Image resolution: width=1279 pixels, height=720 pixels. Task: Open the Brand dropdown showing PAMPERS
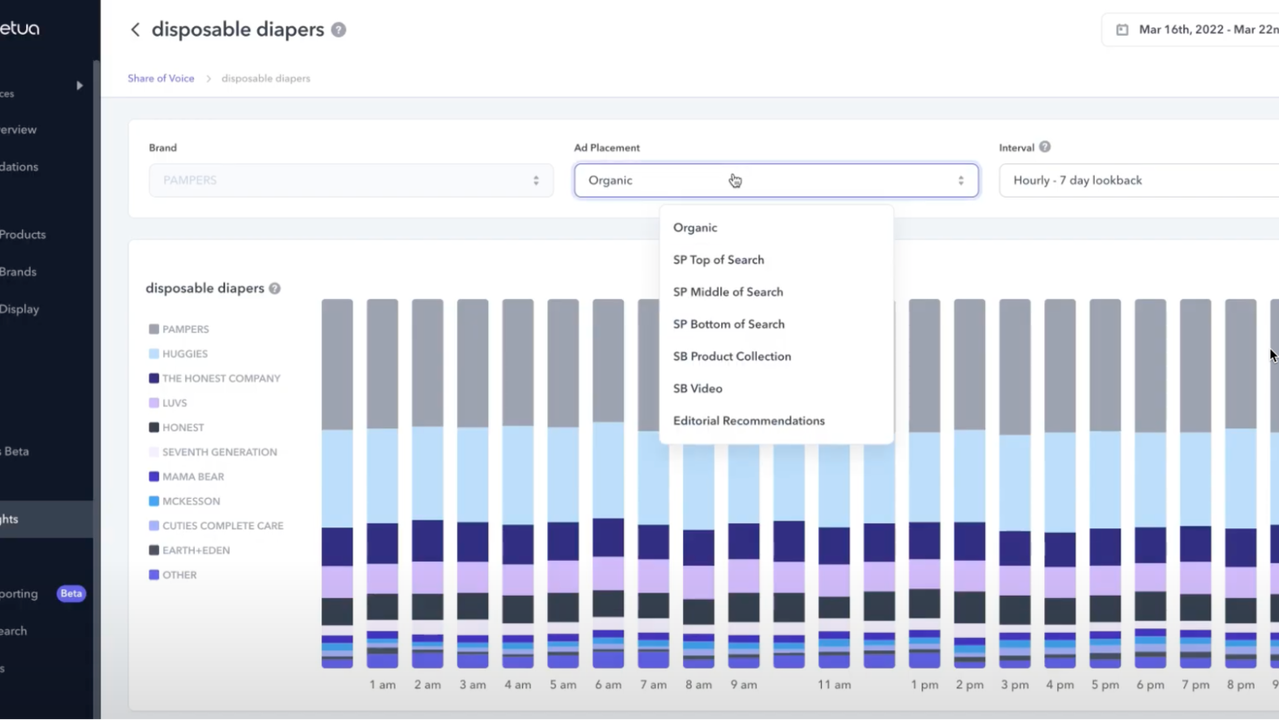click(x=350, y=181)
